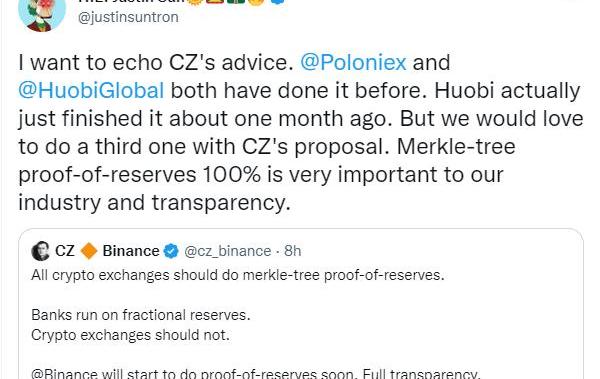Screen dimensions: 600x379
Task: Follow the @HuobiGlobal mention link
Action: pos(91,91)
